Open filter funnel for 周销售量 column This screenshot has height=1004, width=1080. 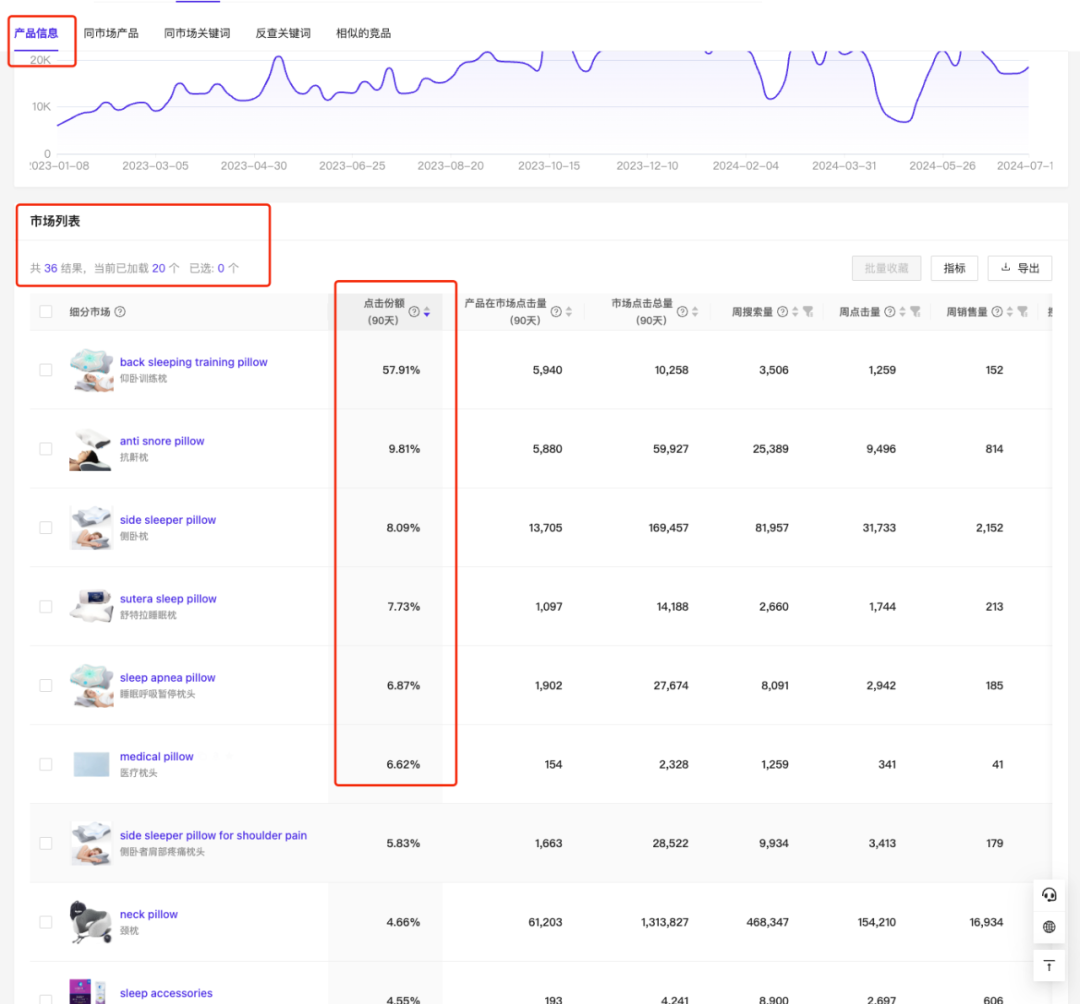[1023, 312]
